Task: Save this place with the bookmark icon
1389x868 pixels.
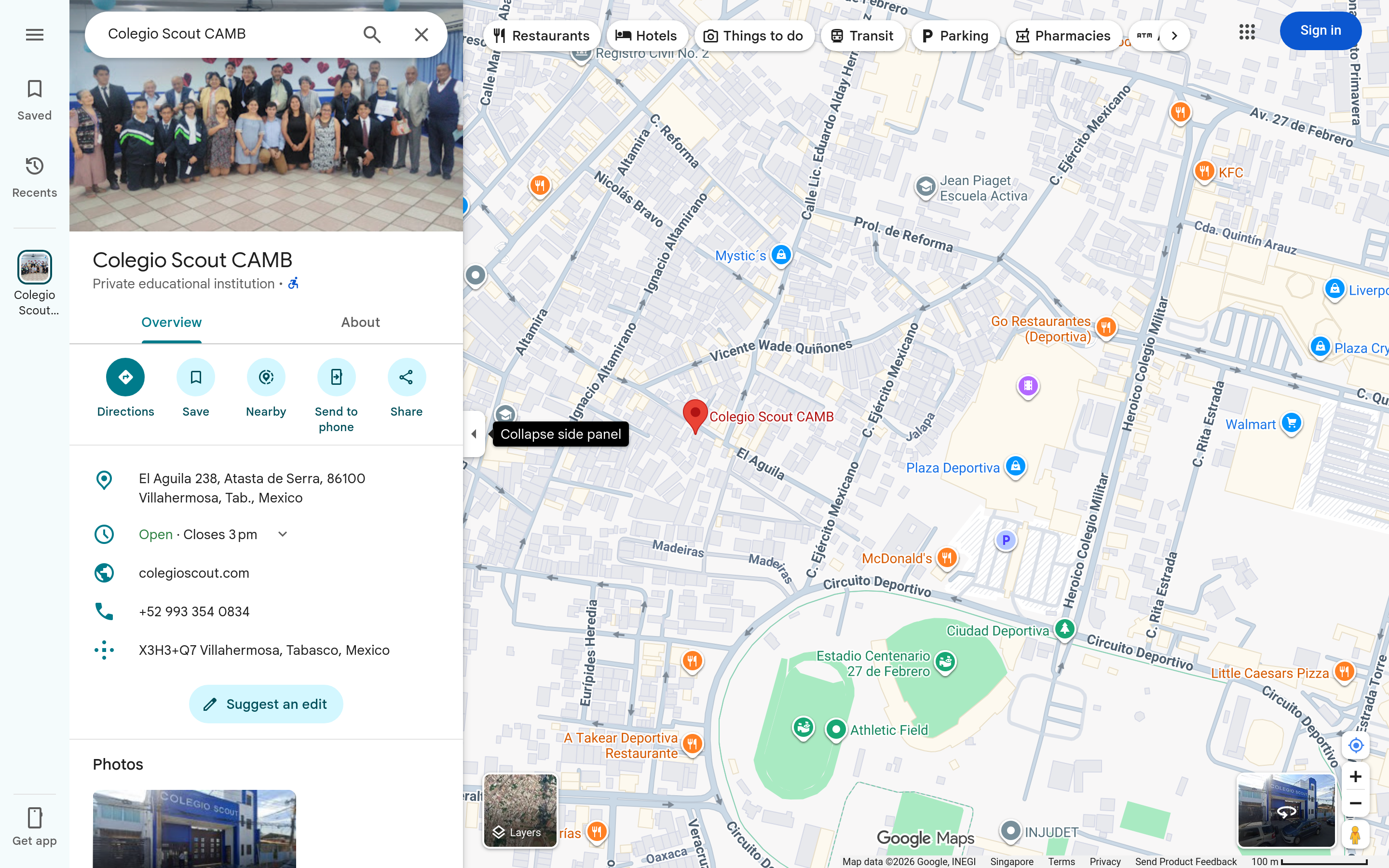Action: coord(196,389)
